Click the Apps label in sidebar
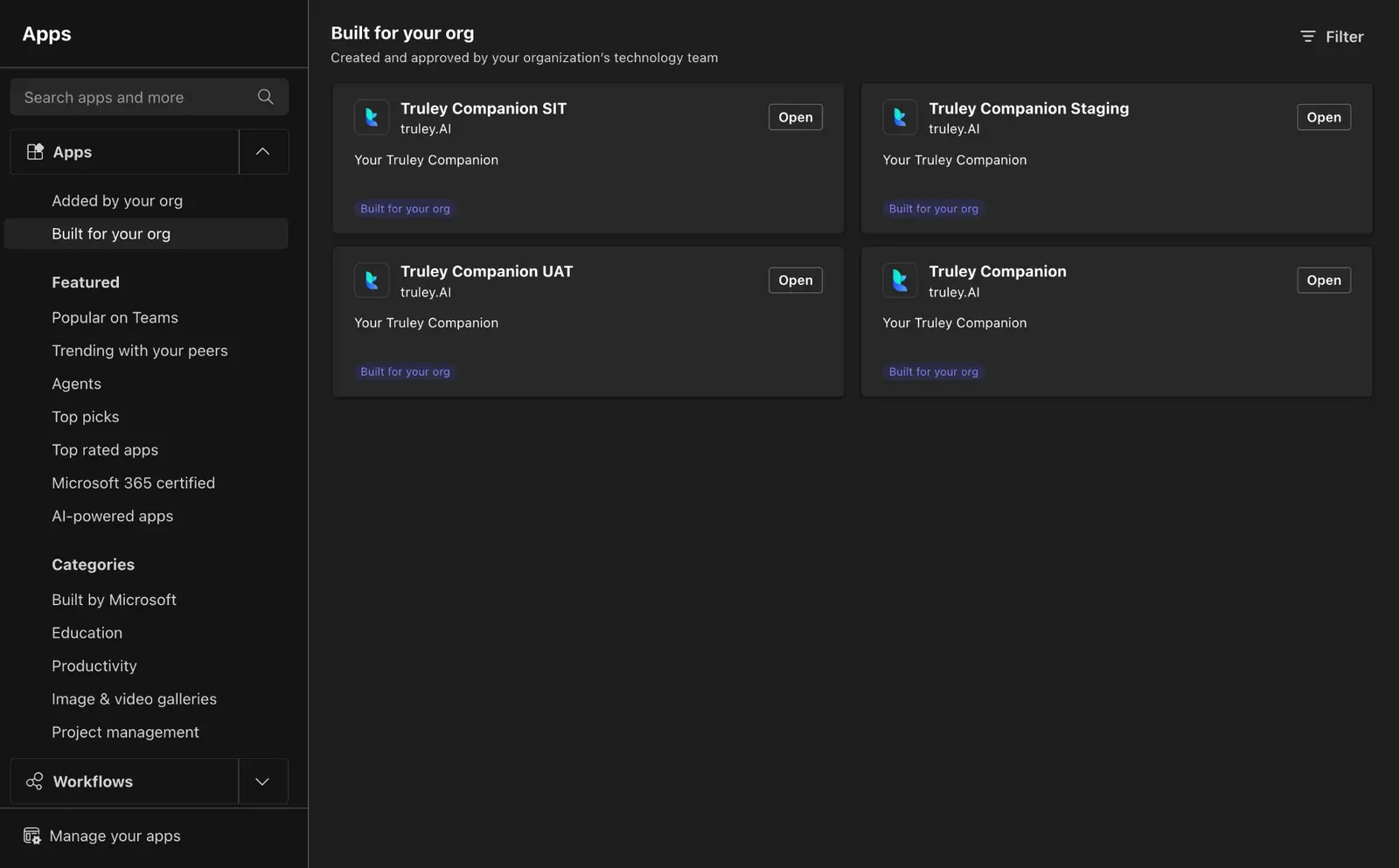This screenshot has height=868, width=1399. [72, 152]
